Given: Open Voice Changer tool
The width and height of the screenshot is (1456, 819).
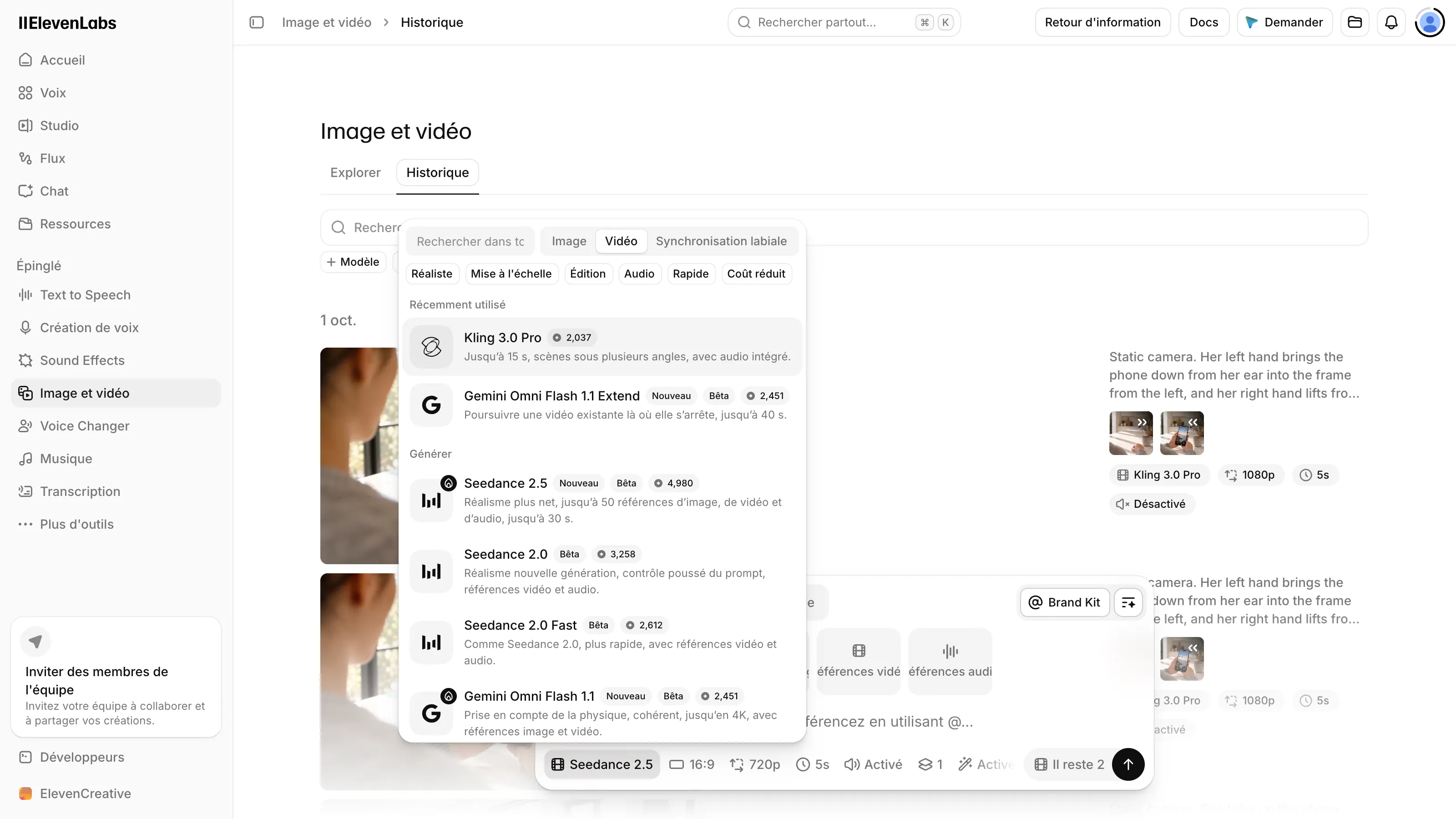Looking at the screenshot, I should click(x=115, y=426).
